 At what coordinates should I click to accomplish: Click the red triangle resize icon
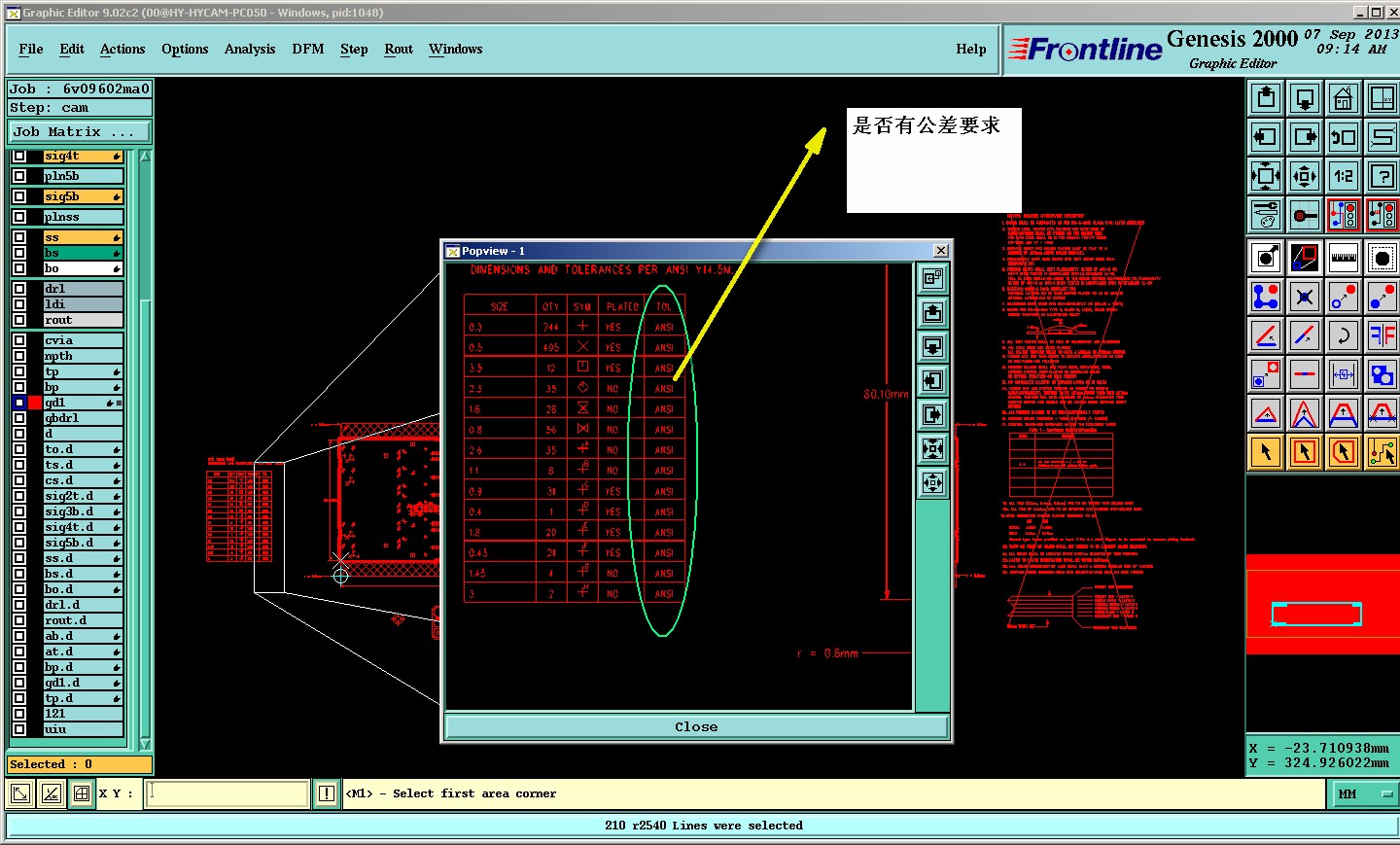coord(1266,413)
